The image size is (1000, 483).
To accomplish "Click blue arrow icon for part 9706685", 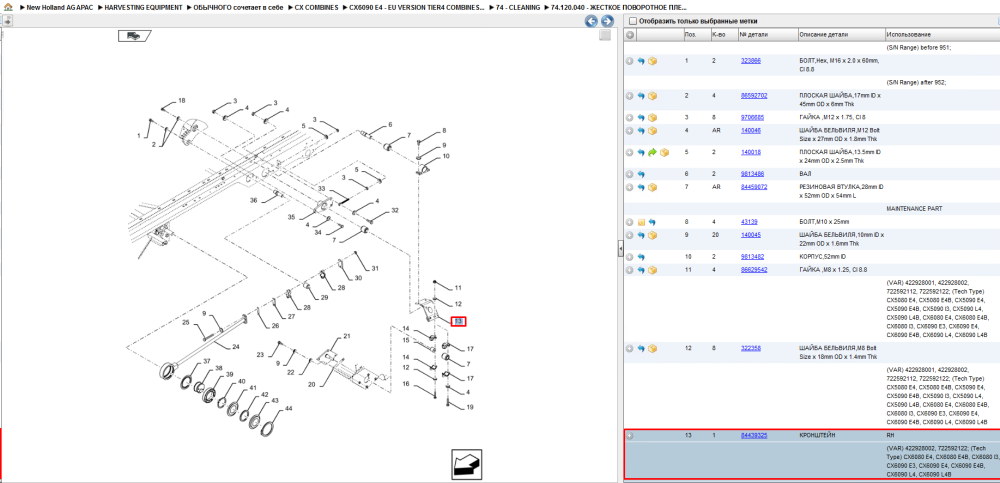I will (641, 118).
